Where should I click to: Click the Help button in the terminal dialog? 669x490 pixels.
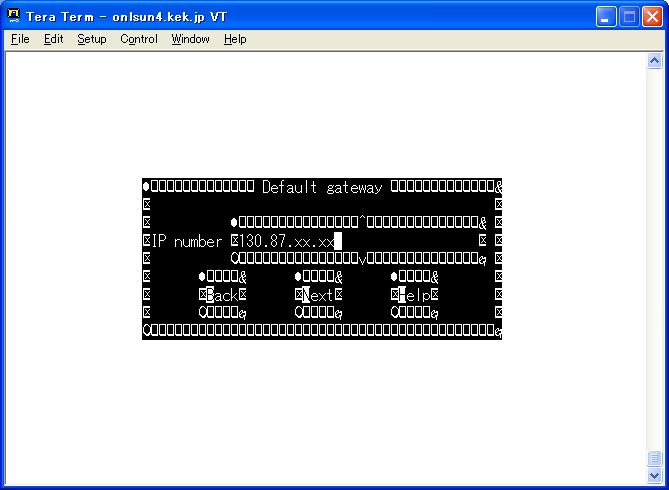tap(414, 295)
